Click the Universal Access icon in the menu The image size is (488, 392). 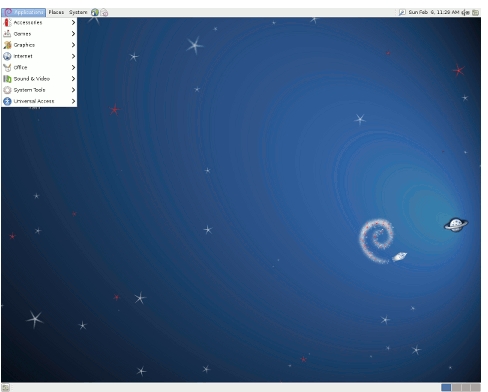point(7,101)
